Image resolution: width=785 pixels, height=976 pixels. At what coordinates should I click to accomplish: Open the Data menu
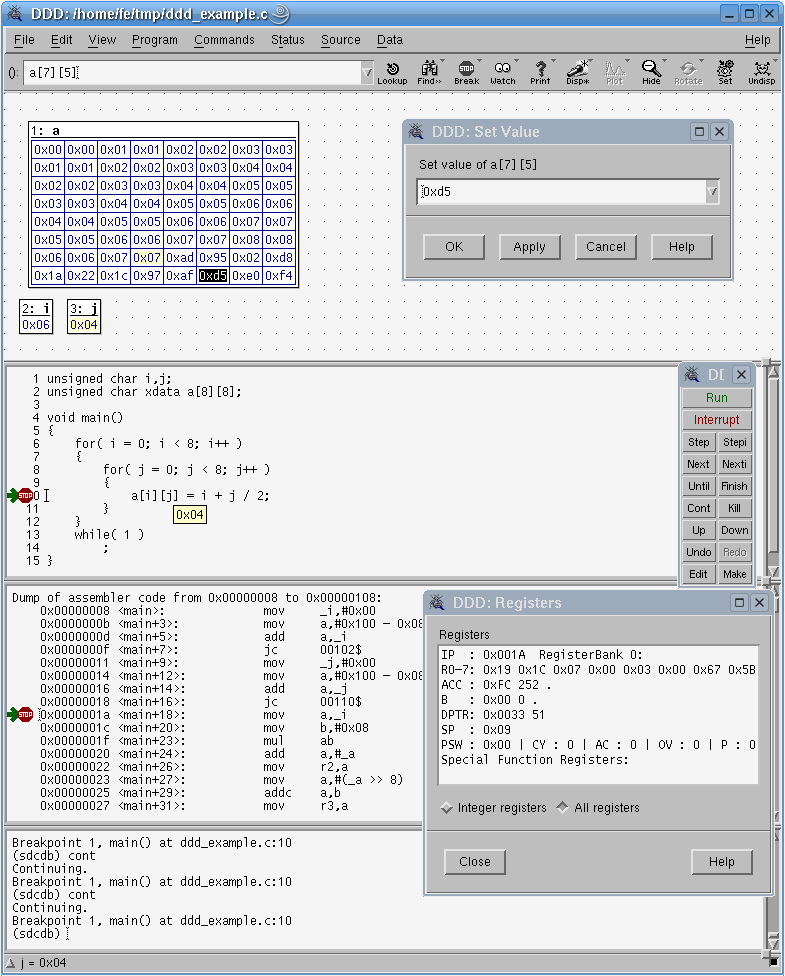pos(390,40)
